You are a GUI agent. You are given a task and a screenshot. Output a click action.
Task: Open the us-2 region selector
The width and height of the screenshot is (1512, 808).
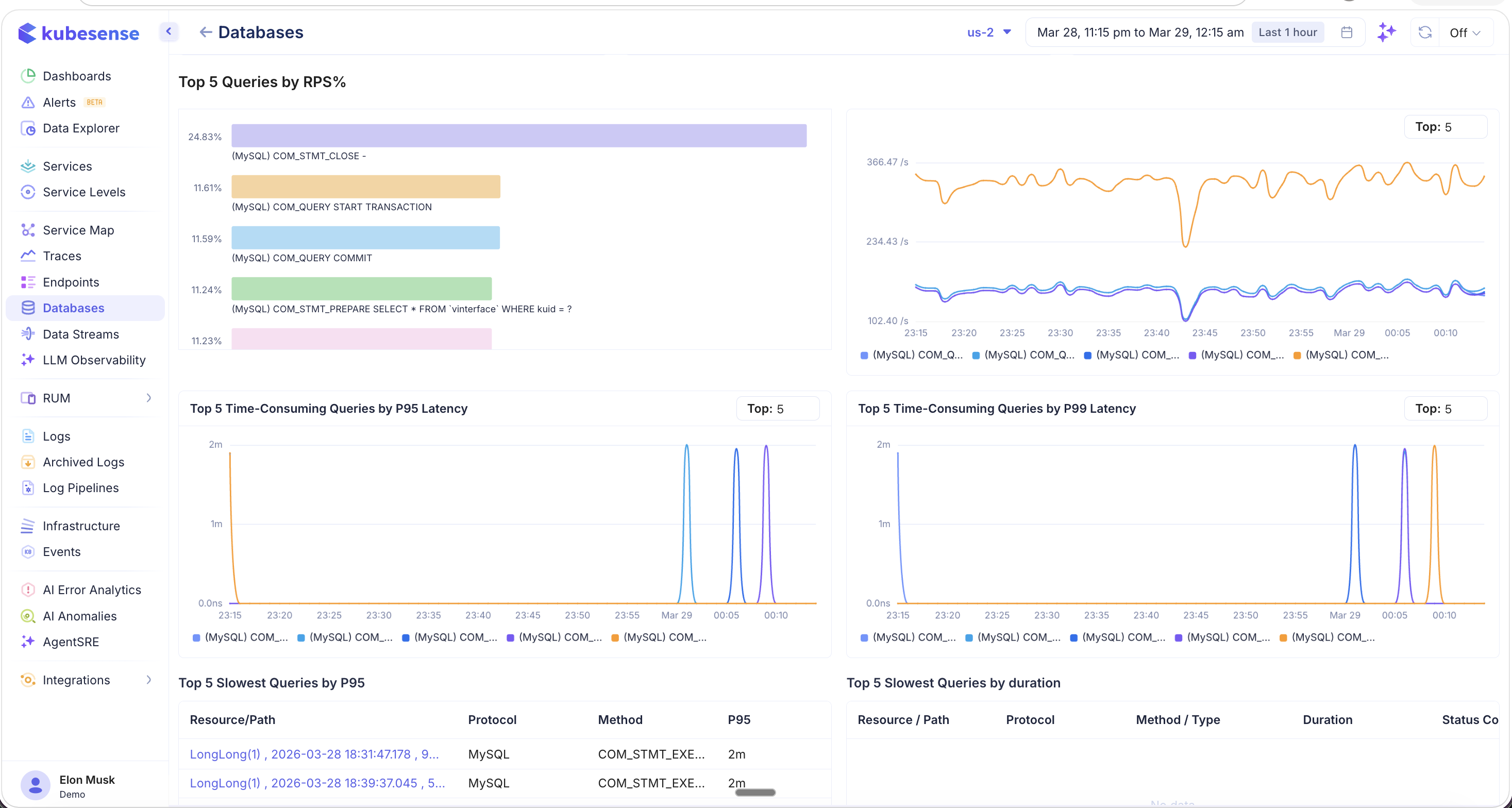tap(988, 32)
